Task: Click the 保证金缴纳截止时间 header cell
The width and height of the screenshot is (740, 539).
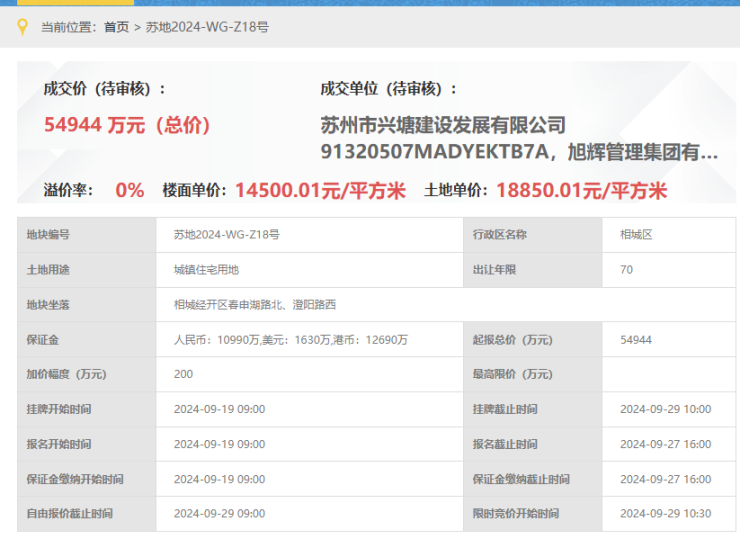Action: pyautogui.click(x=533, y=479)
